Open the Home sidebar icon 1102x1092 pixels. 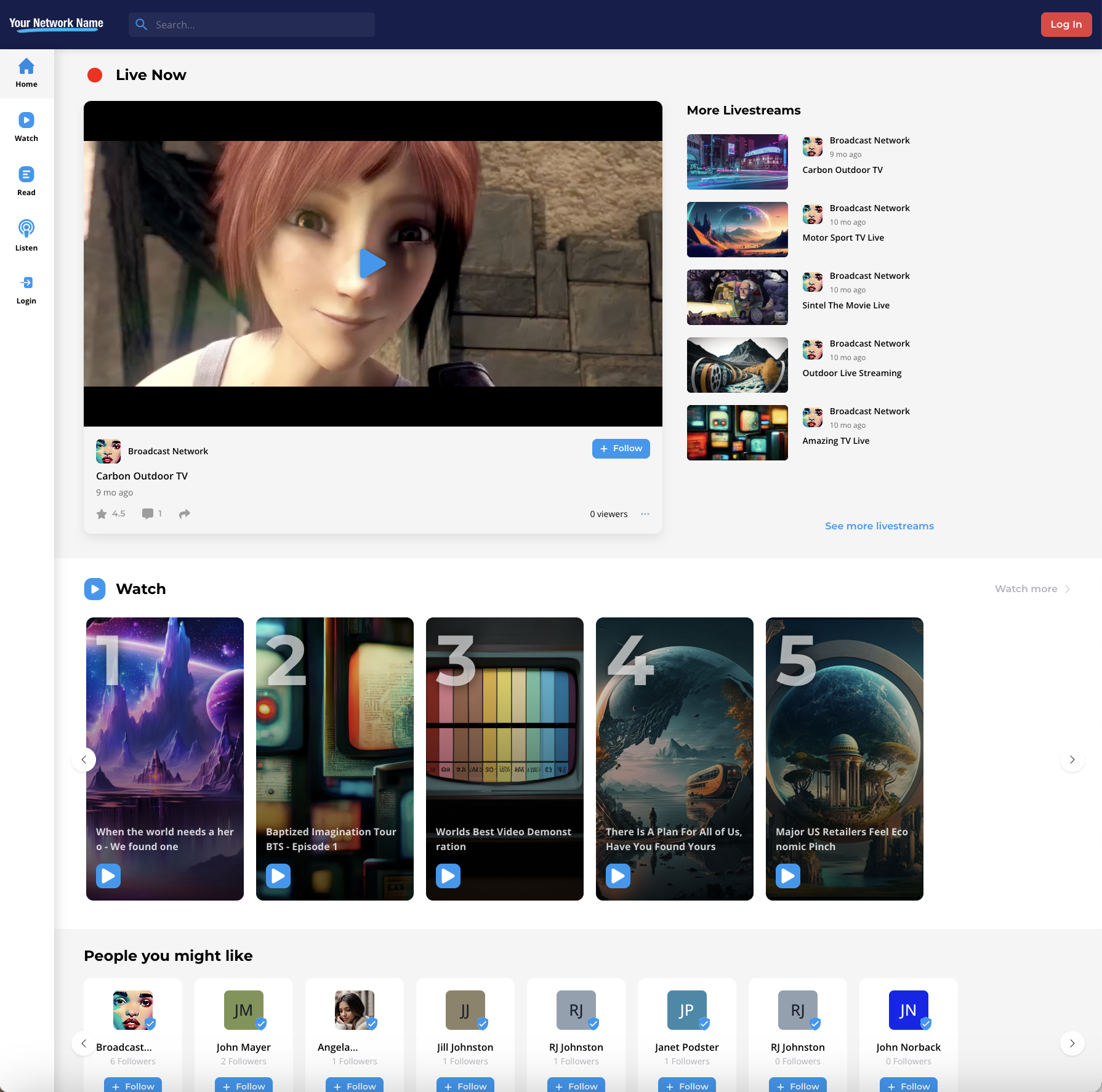tap(26, 73)
